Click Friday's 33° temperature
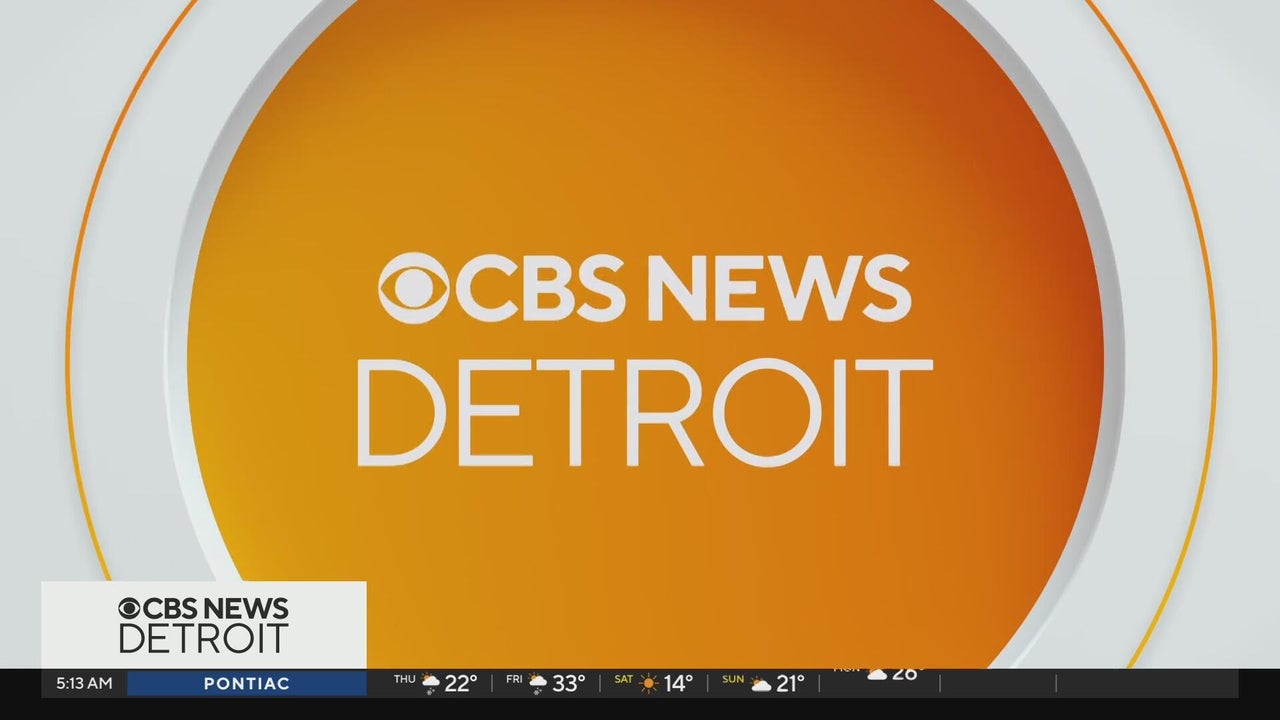Viewport: 1280px width, 720px height. click(x=569, y=684)
